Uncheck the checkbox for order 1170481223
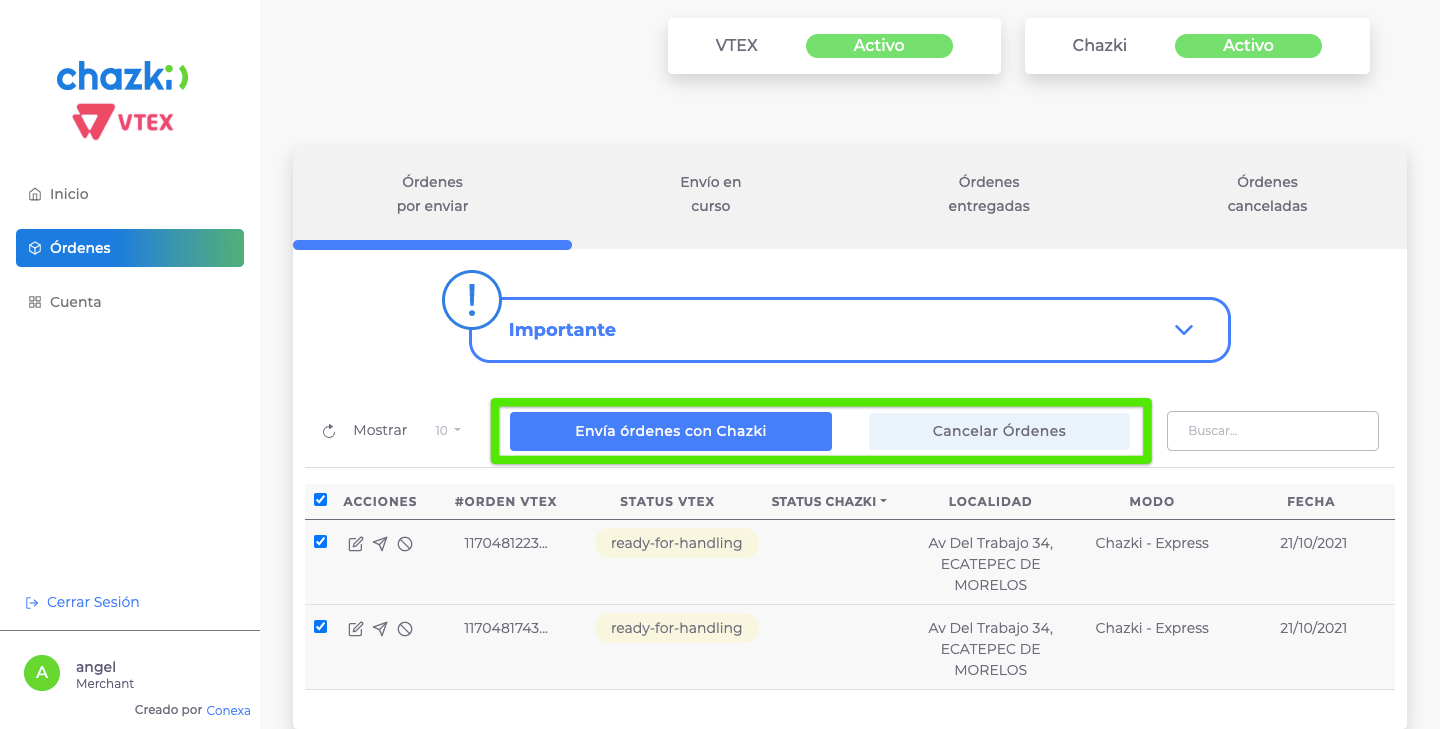This screenshot has width=1440, height=729. click(x=320, y=541)
